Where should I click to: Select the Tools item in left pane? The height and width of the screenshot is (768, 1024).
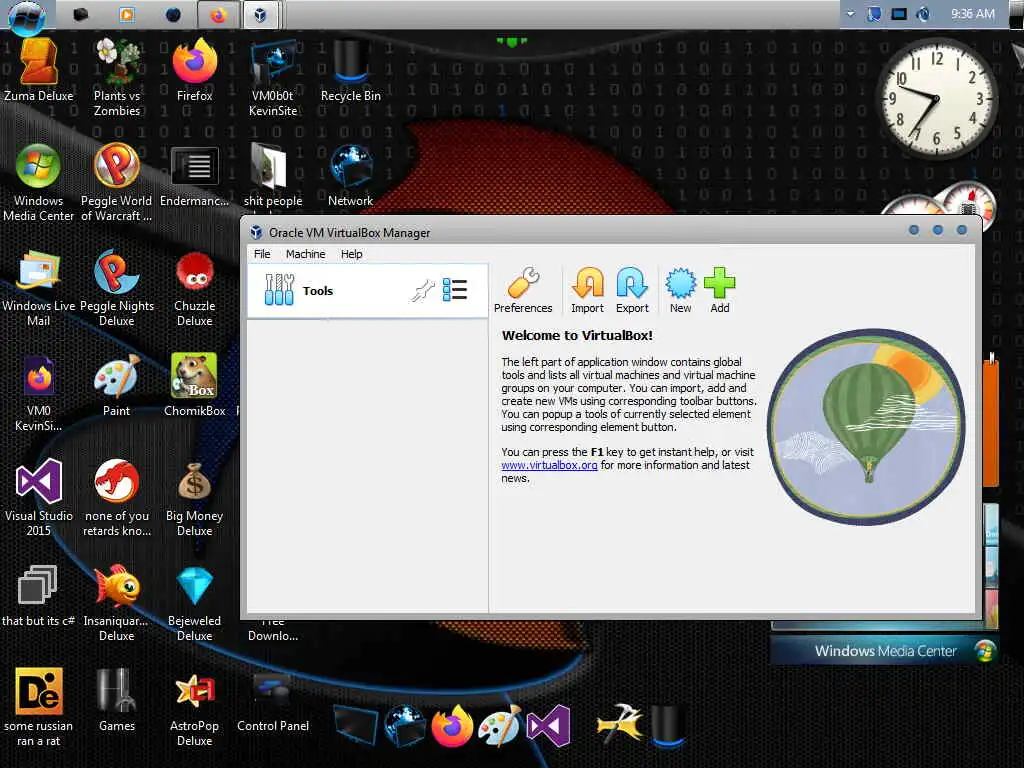pos(367,291)
